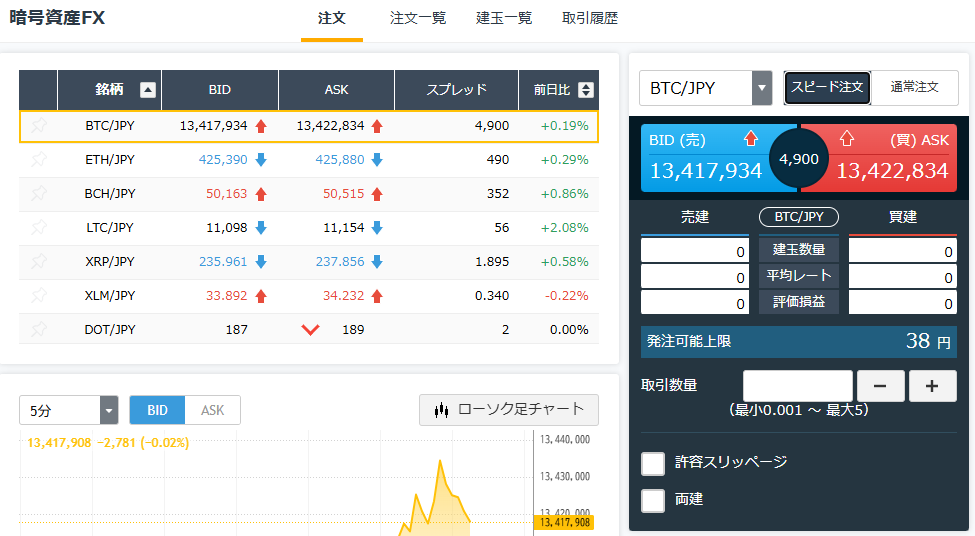The height and width of the screenshot is (536, 975).
Task: Select the DOT/JPY row
Action: point(309,330)
